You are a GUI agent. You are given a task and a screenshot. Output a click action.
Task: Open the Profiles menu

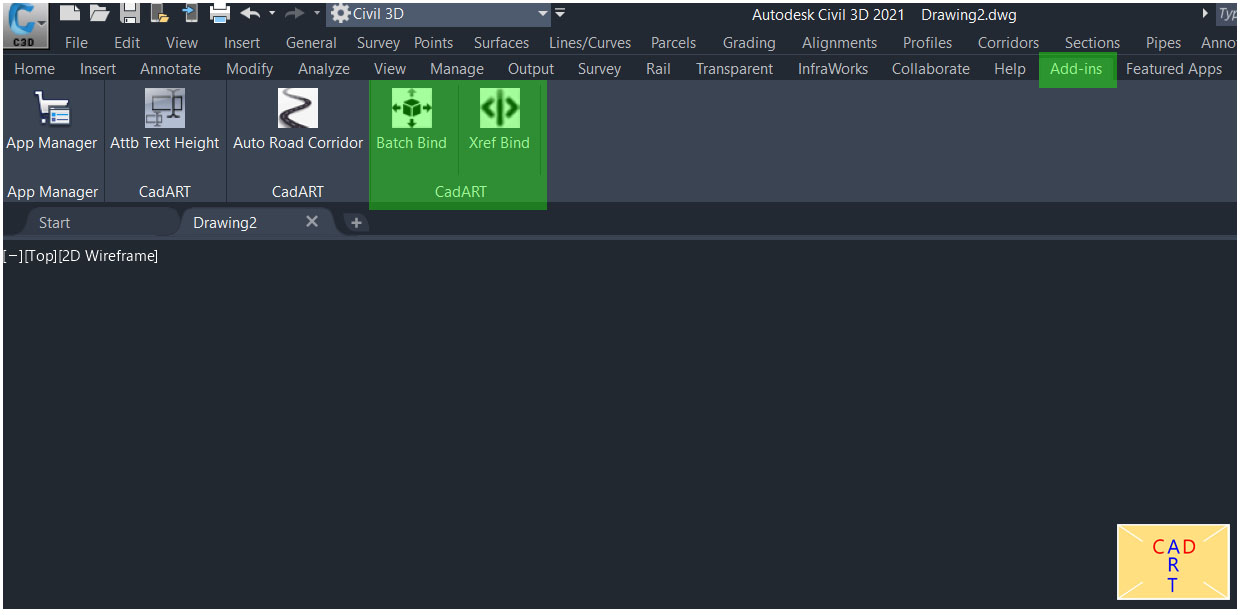coord(927,43)
